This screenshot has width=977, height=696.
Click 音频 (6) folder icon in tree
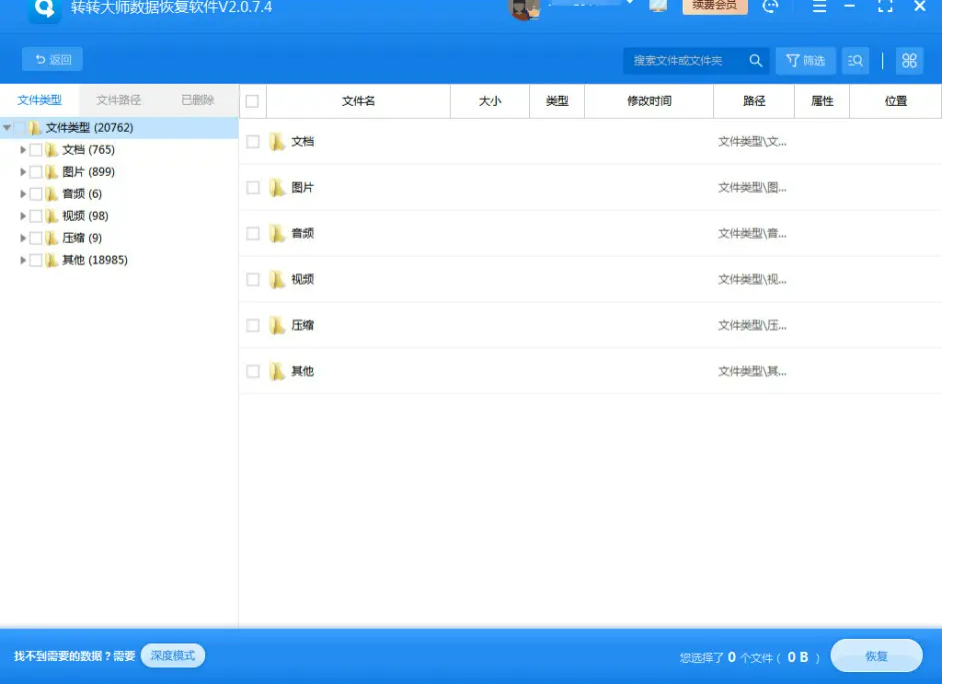point(52,194)
